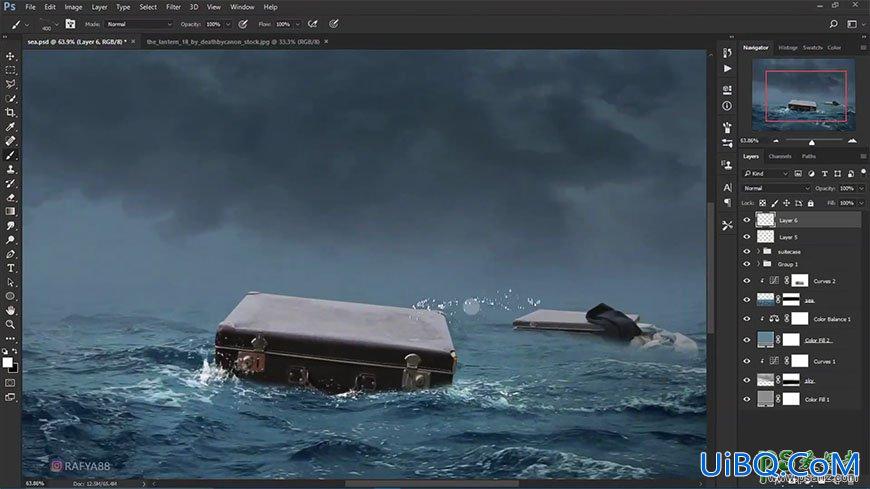This screenshot has height=489, width=870.
Task: Click the Navigator preview thumbnail
Action: 803,95
